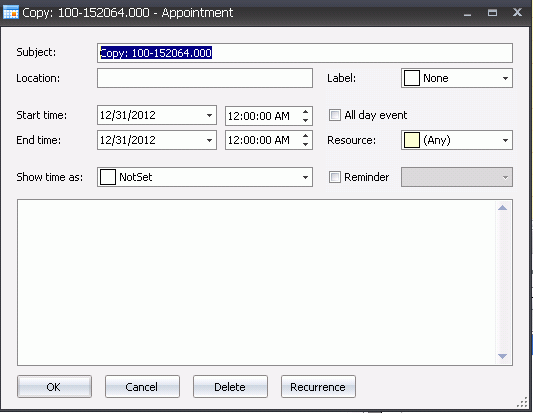Toggle the Reminder checkbox
Viewport: 533px width, 413px height.
coord(334,177)
